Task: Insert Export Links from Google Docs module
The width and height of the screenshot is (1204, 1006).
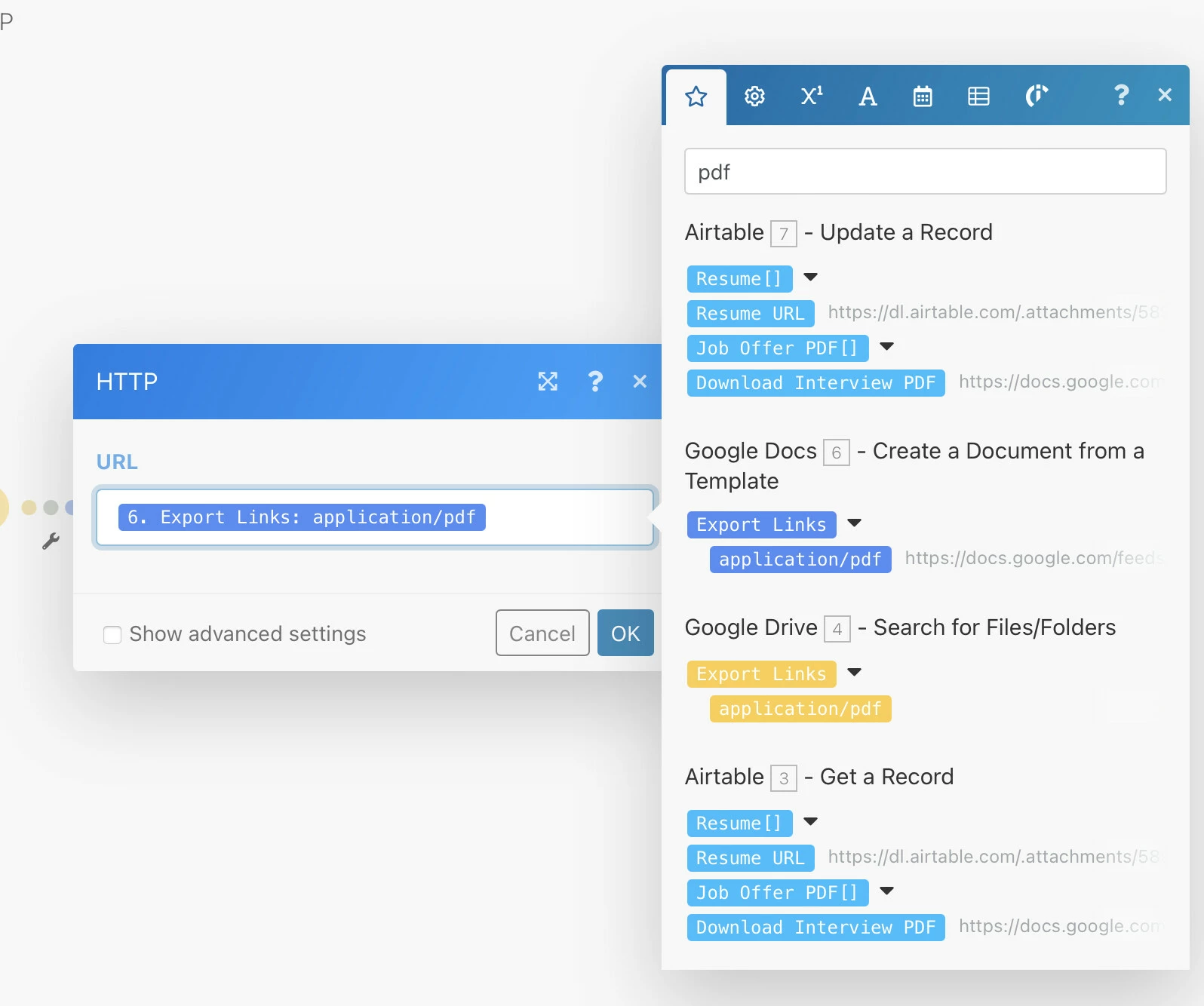Action: tap(761, 525)
